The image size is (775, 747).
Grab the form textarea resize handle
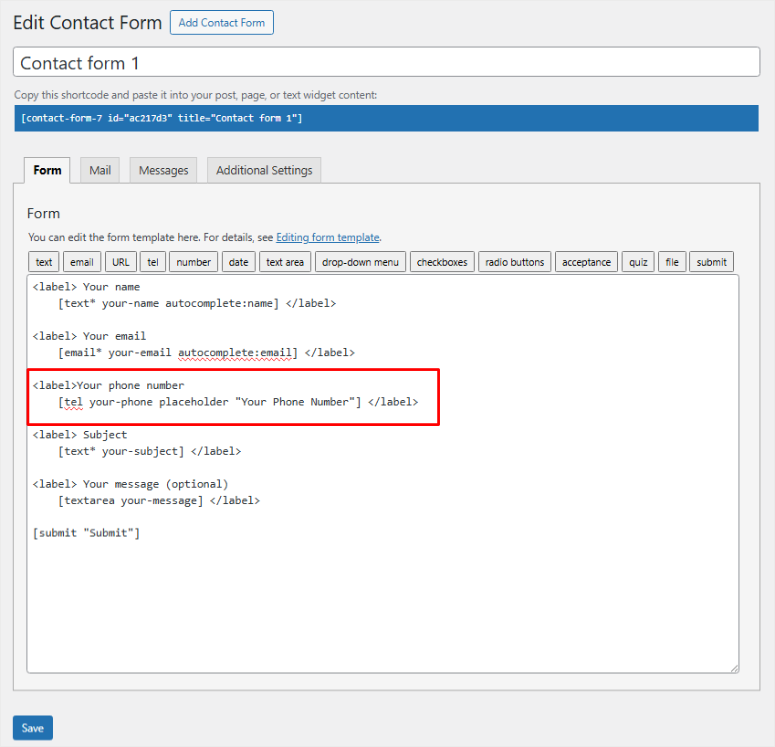point(734,668)
